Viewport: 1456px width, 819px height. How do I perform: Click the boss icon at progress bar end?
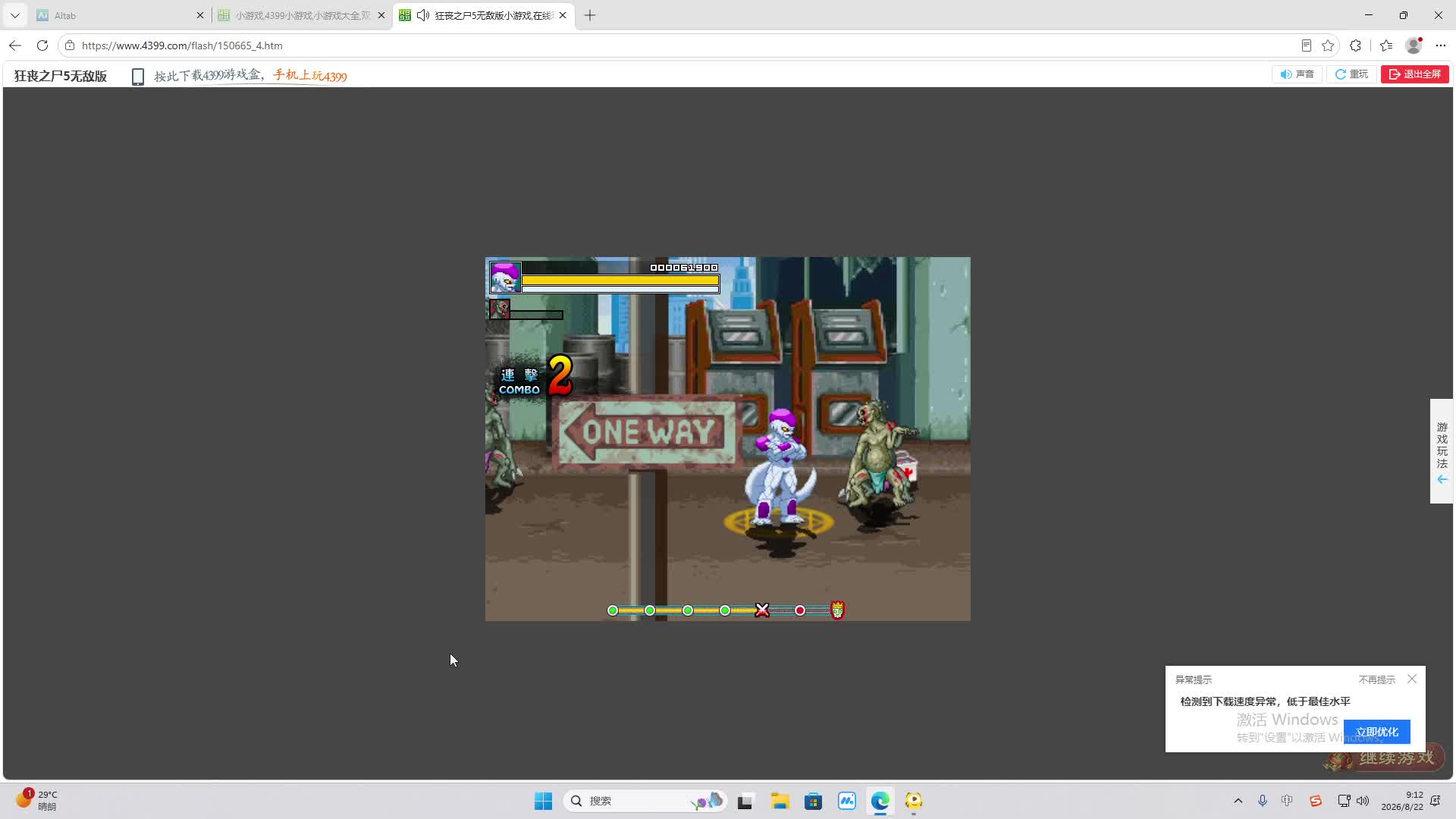tap(837, 610)
